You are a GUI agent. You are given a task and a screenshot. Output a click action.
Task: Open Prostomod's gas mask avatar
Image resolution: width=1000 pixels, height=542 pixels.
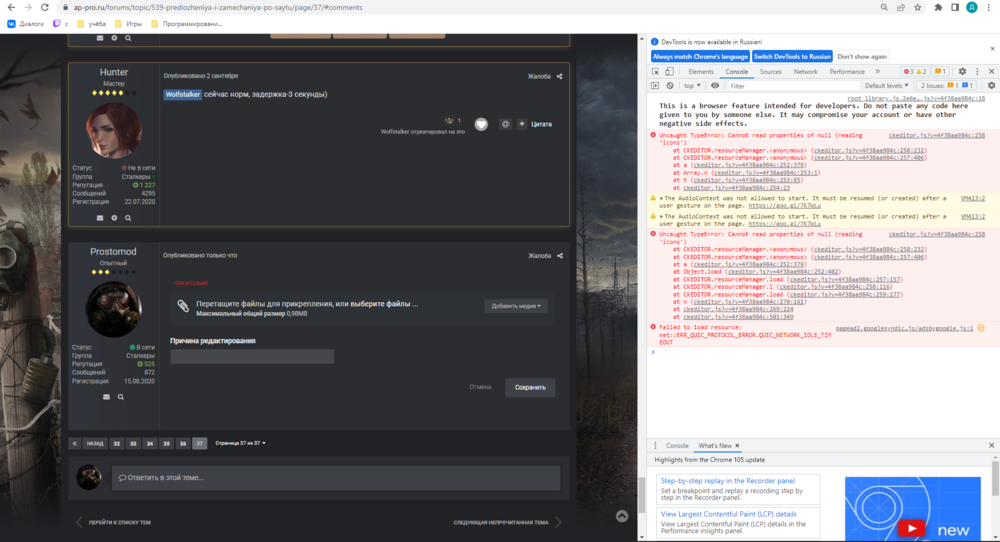click(x=114, y=309)
